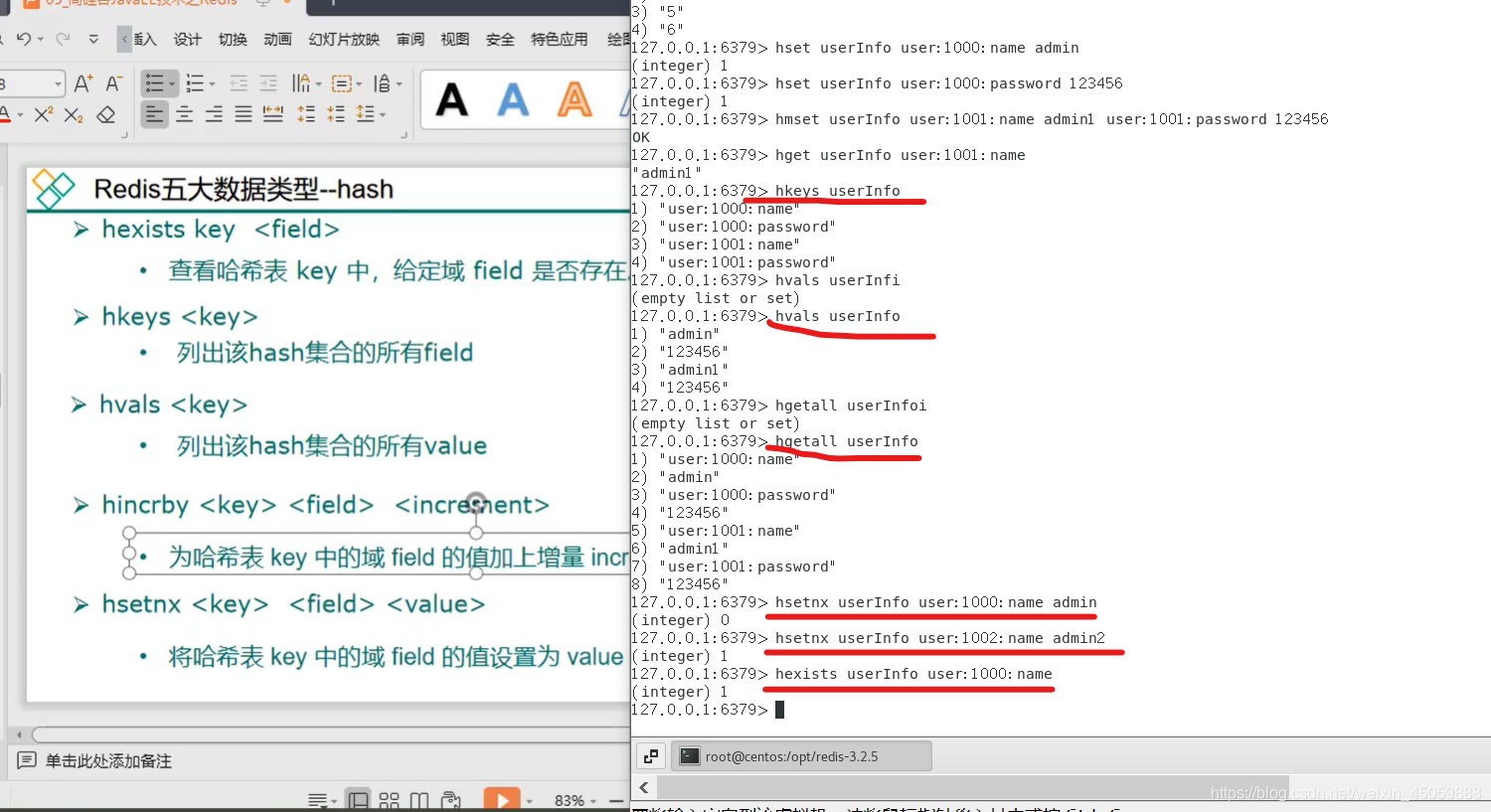1491x812 pixels.
Task: Open the 视图 ribbon tab
Action: [455, 39]
